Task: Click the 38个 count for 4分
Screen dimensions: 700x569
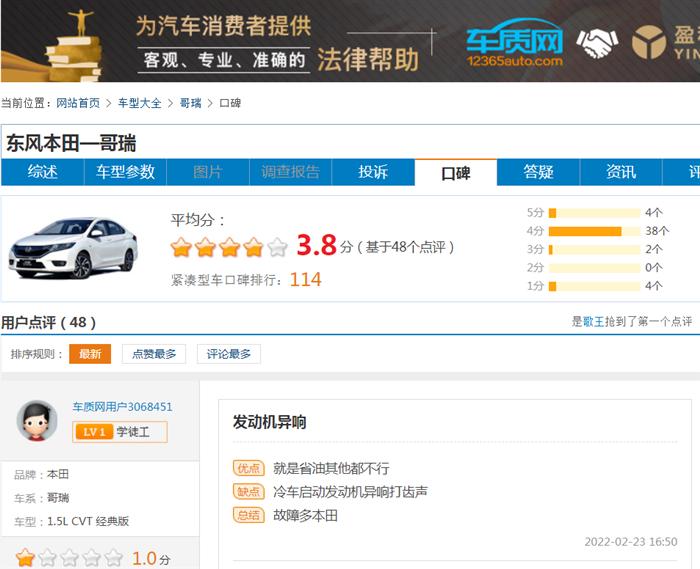Action: pyautogui.click(x=657, y=231)
